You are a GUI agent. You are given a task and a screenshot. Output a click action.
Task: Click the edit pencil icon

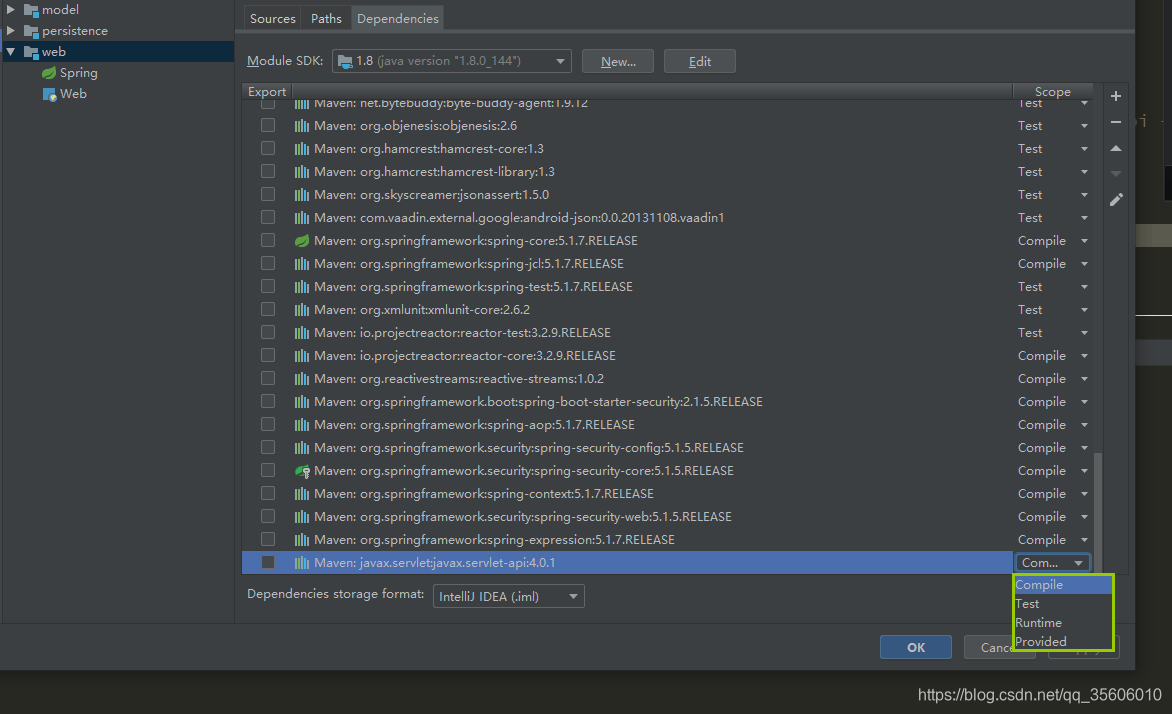[x=1115, y=199]
